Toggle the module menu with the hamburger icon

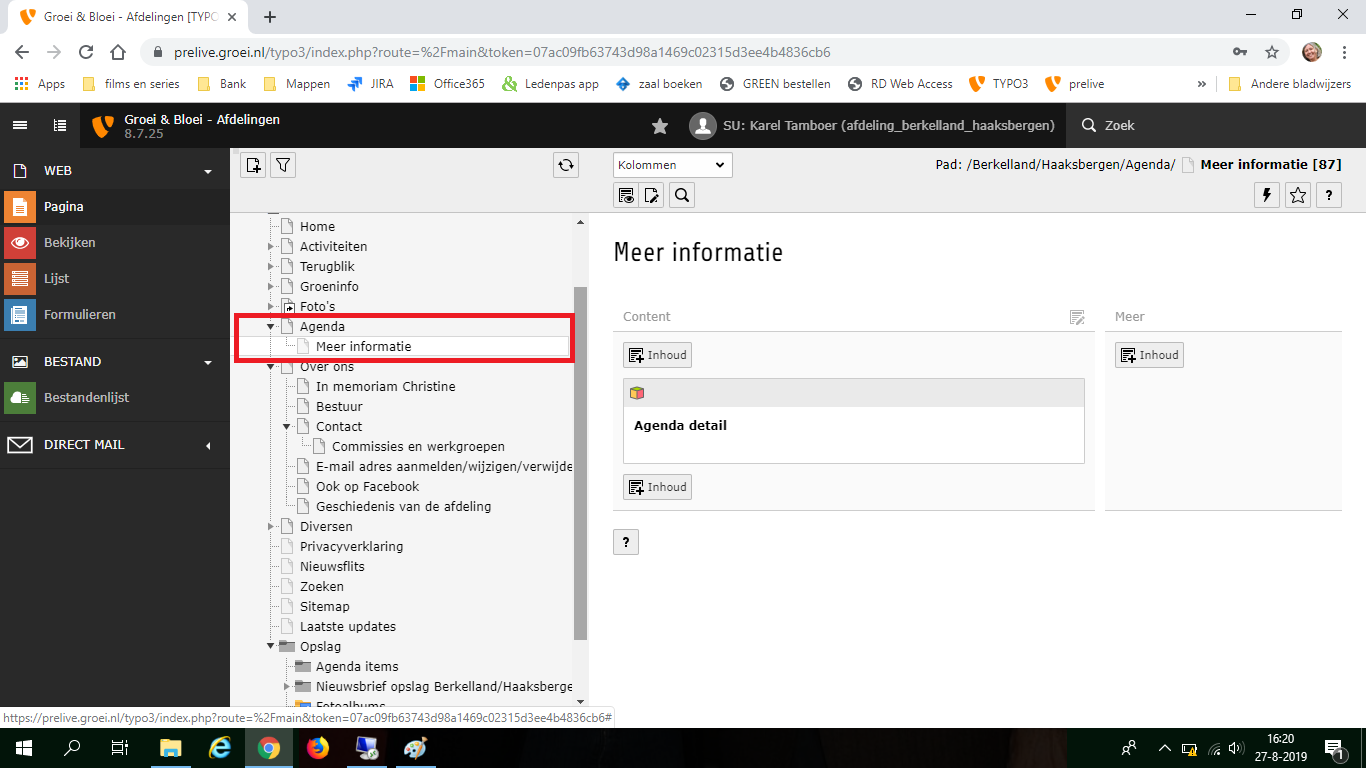pos(20,126)
